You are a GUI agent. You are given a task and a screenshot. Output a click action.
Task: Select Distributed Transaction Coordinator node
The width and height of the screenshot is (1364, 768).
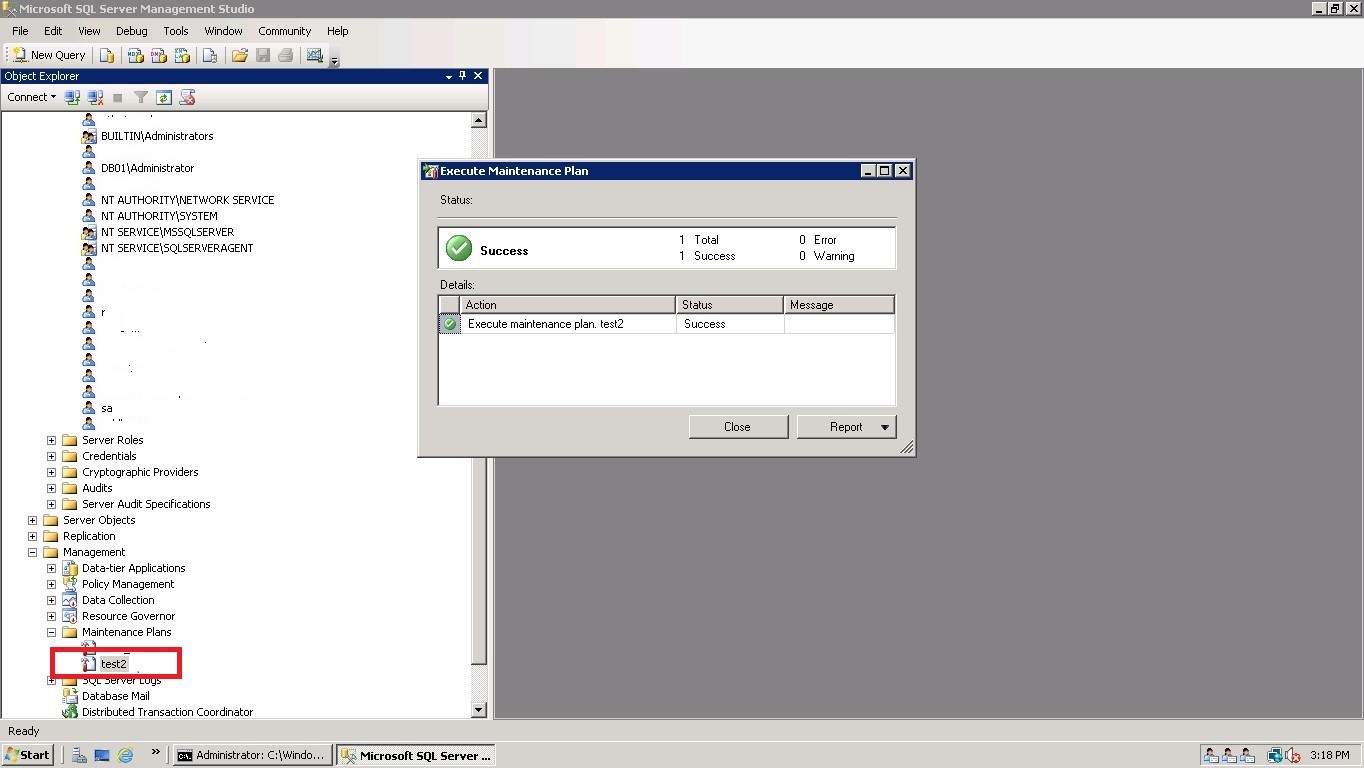click(x=167, y=712)
